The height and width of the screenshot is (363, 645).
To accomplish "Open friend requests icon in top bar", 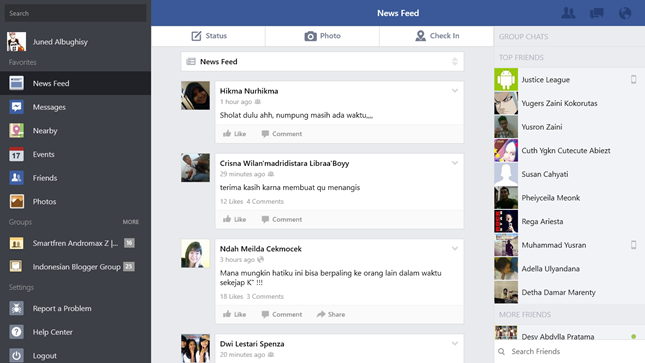I will (568, 13).
